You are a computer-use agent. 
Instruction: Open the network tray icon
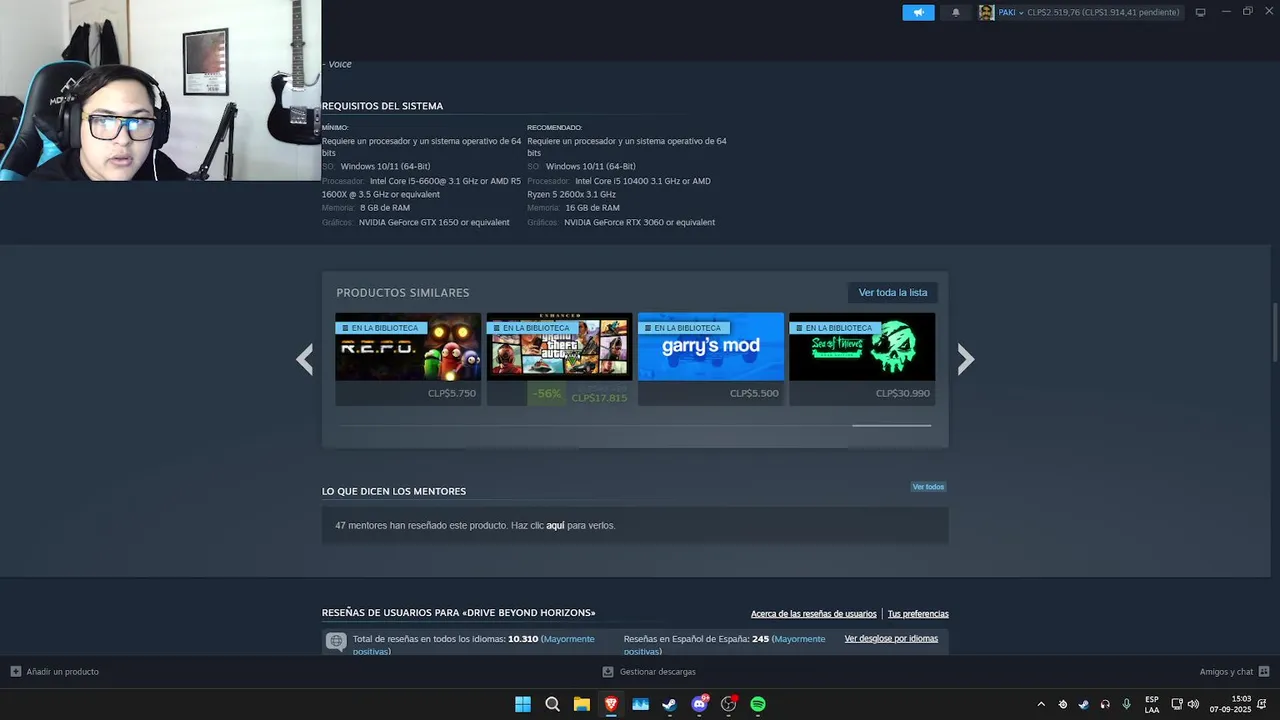pos(1177,704)
